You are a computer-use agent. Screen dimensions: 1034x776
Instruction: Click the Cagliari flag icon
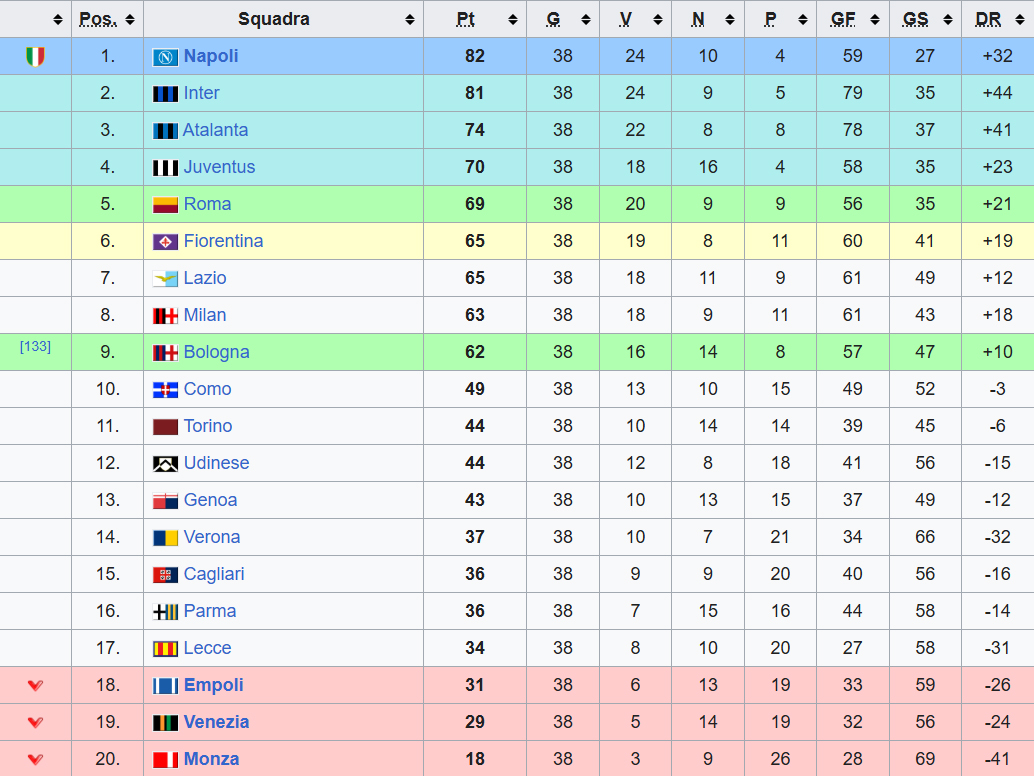165,575
